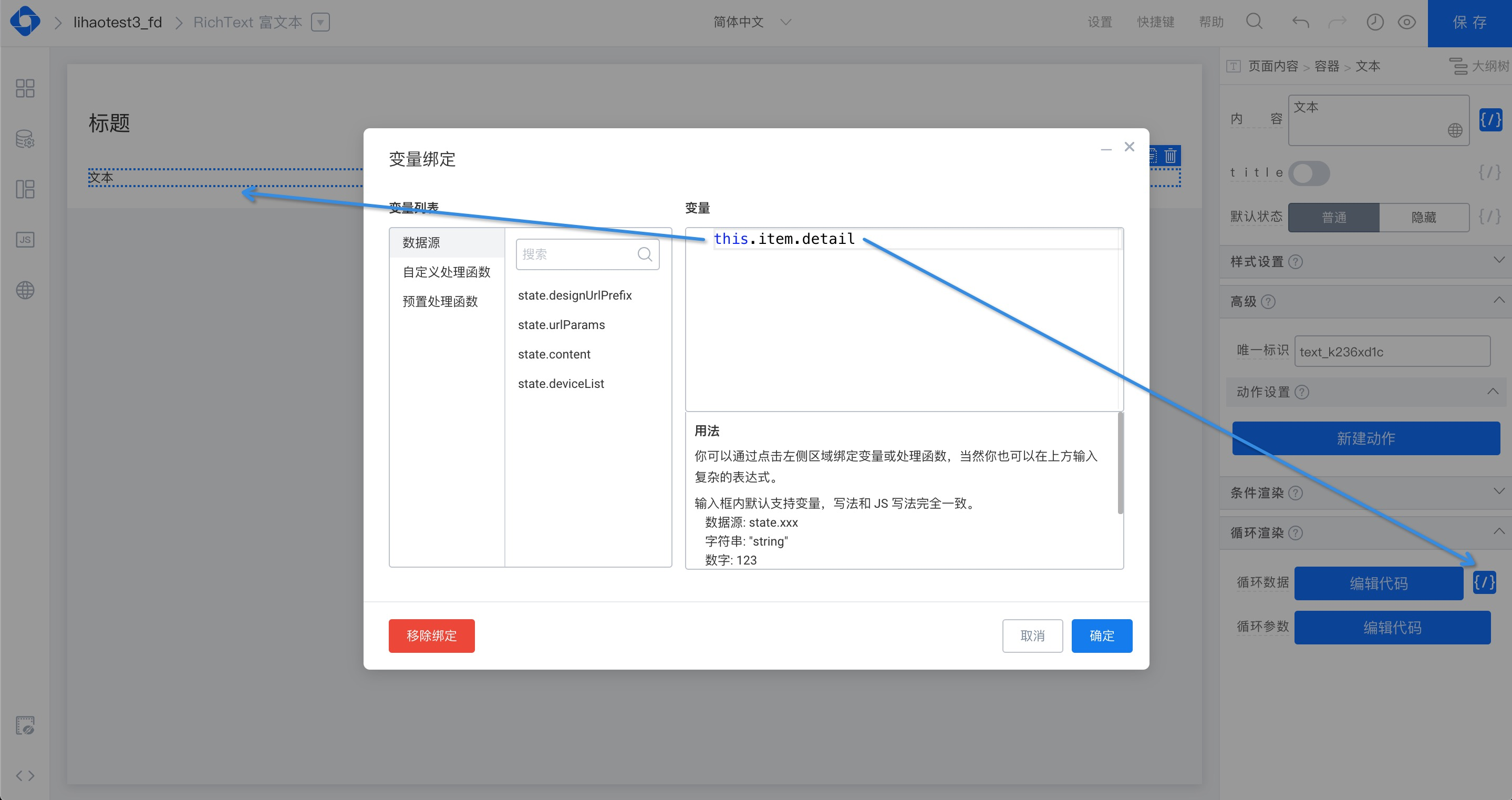Open the 简体中文 language dropdown
Image resolution: width=1512 pixels, height=800 pixels.
[751, 22]
